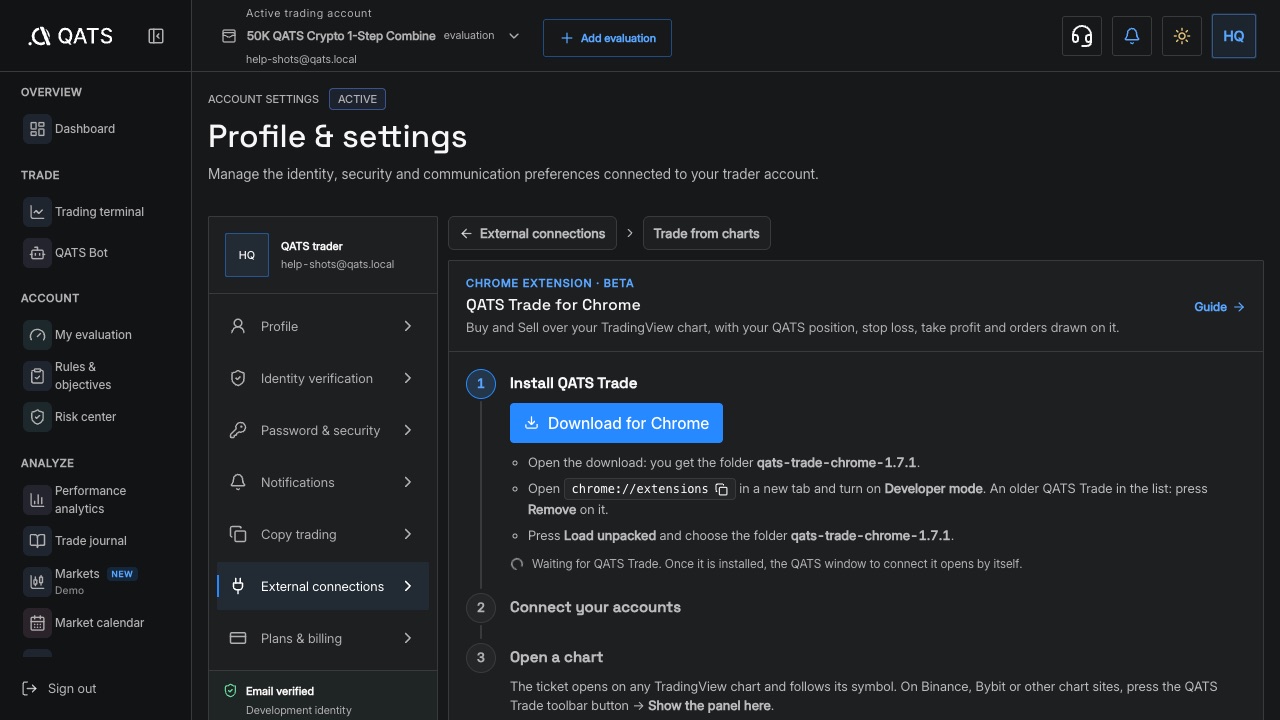This screenshot has height=720, width=1280.
Task: Expand the Password & security chevron
Action: click(408, 430)
